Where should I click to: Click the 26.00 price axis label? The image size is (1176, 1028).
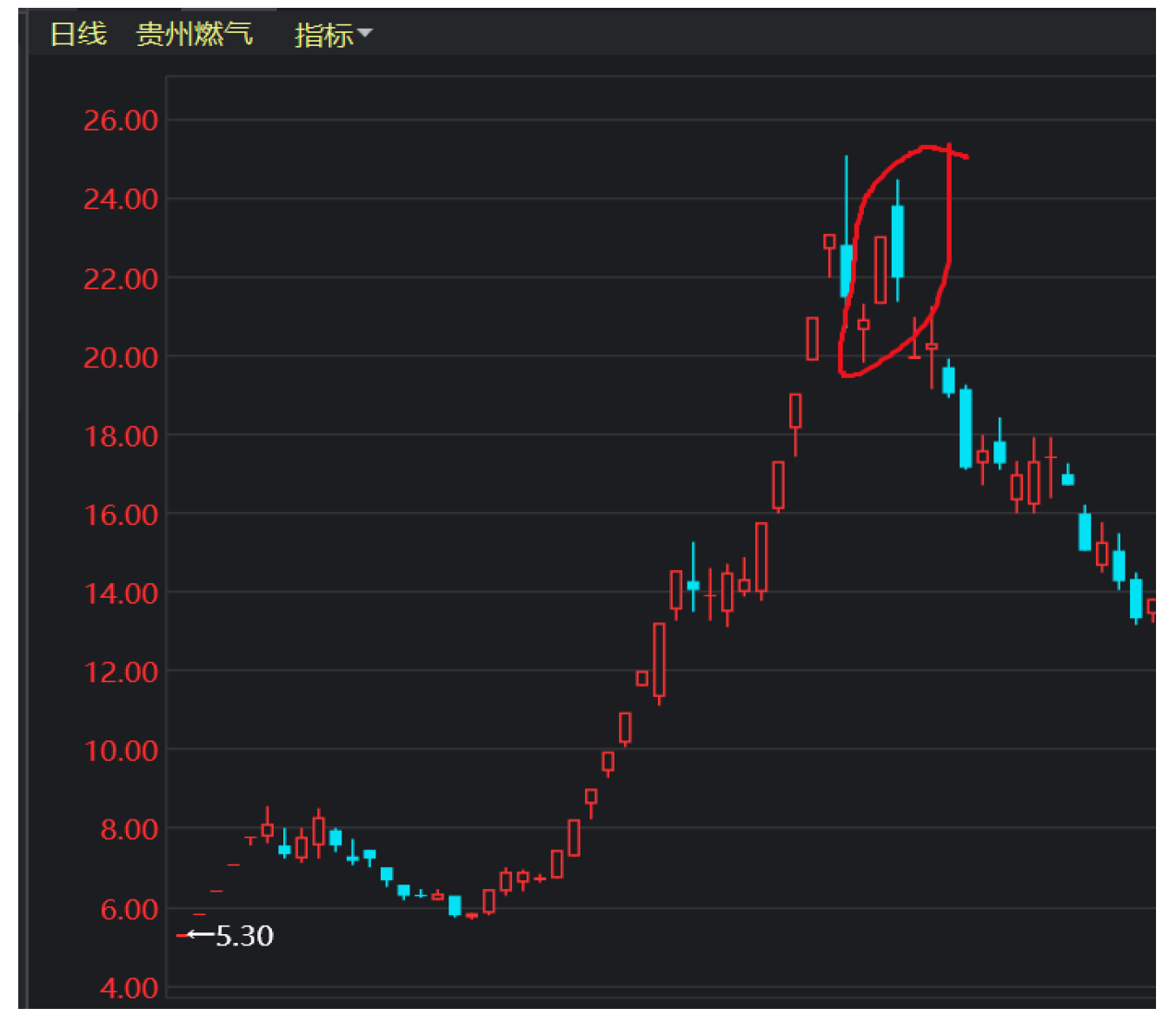(x=120, y=120)
